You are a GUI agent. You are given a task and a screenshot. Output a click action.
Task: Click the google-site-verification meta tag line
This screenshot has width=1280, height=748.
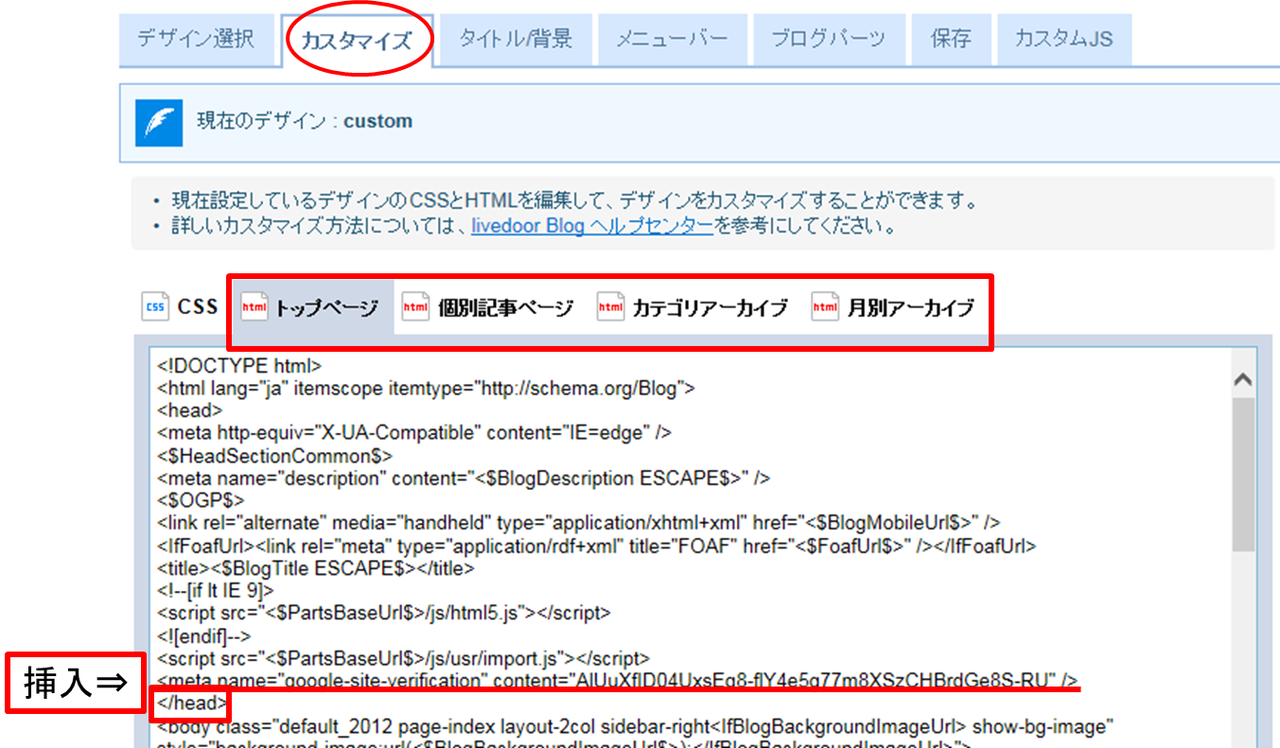pos(617,680)
